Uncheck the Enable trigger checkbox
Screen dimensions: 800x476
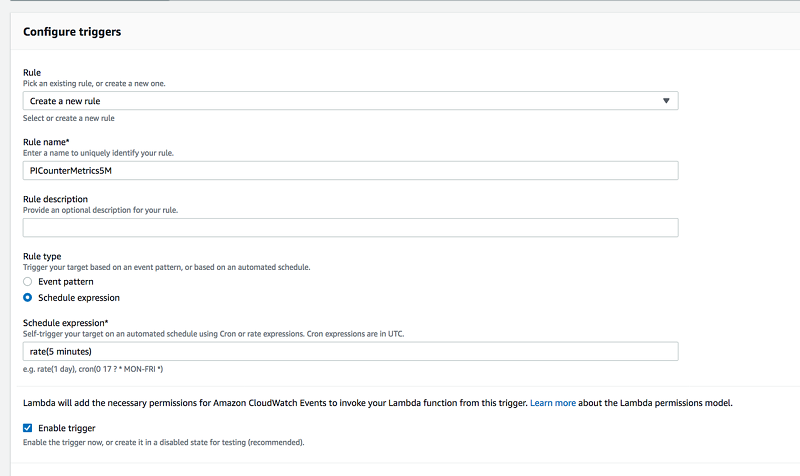28,428
